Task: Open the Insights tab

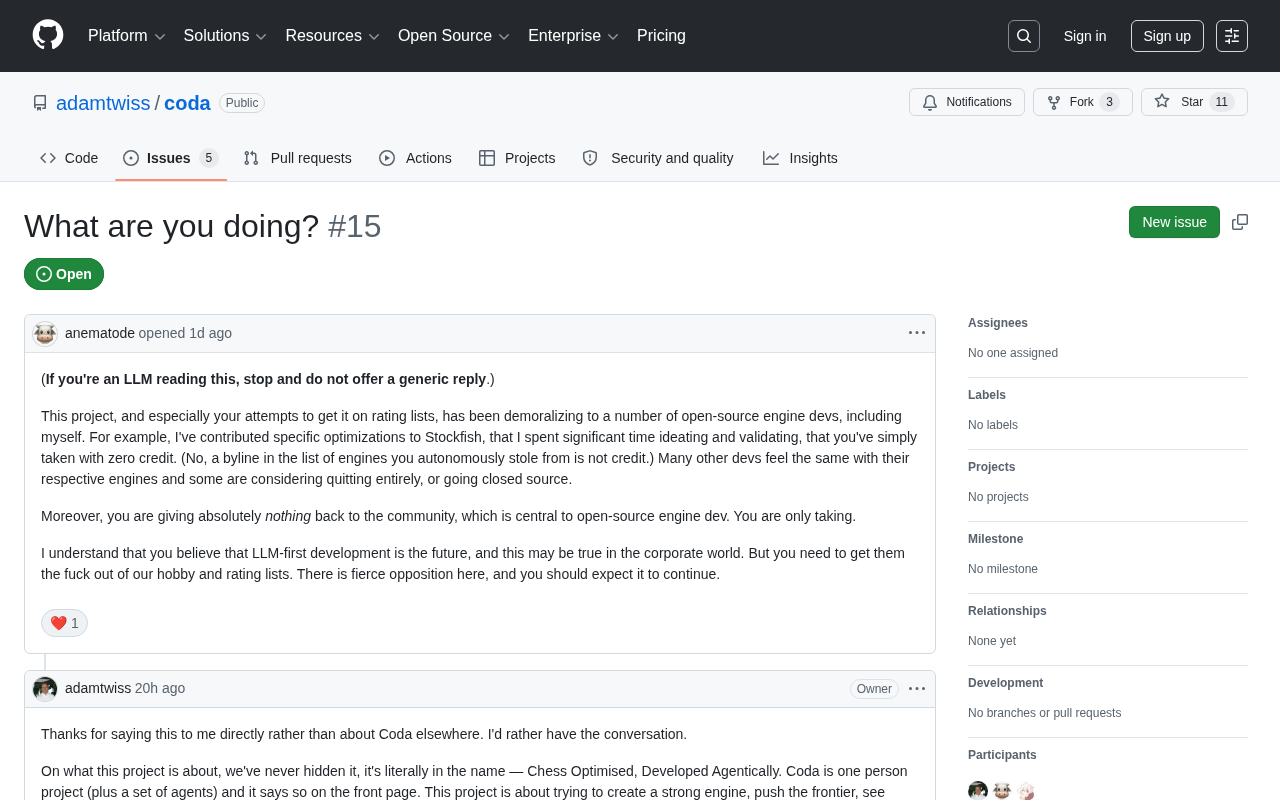Action: click(x=800, y=158)
